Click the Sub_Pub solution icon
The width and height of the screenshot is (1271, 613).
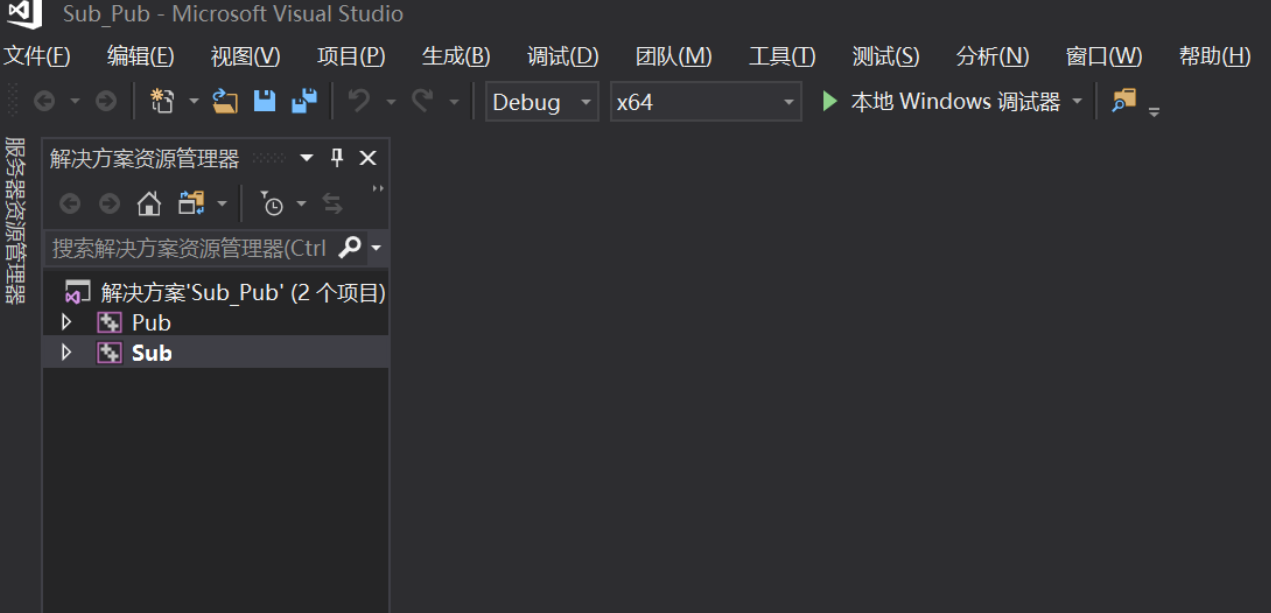point(78,293)
